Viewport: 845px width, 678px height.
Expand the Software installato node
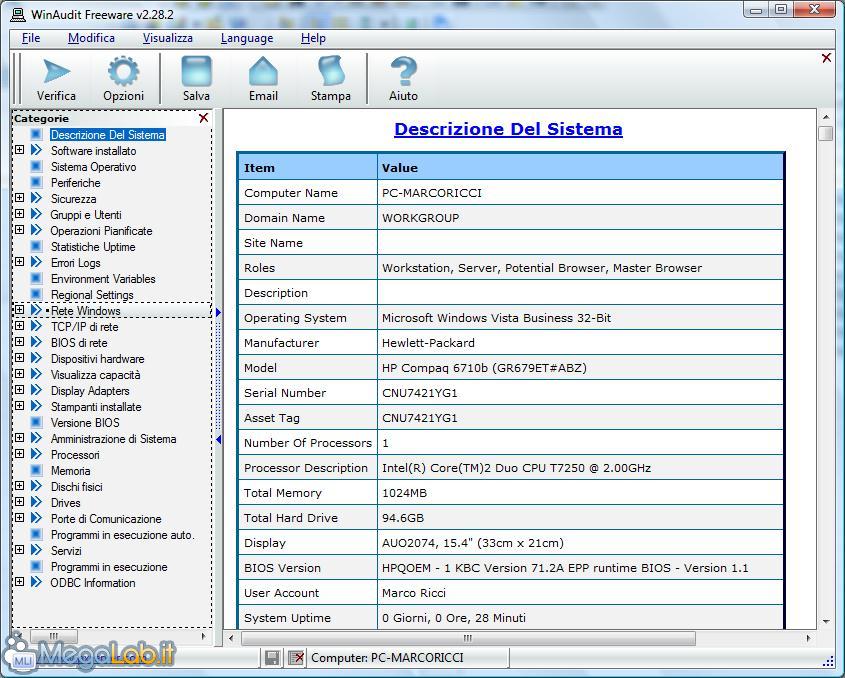(x=19, y=150)
